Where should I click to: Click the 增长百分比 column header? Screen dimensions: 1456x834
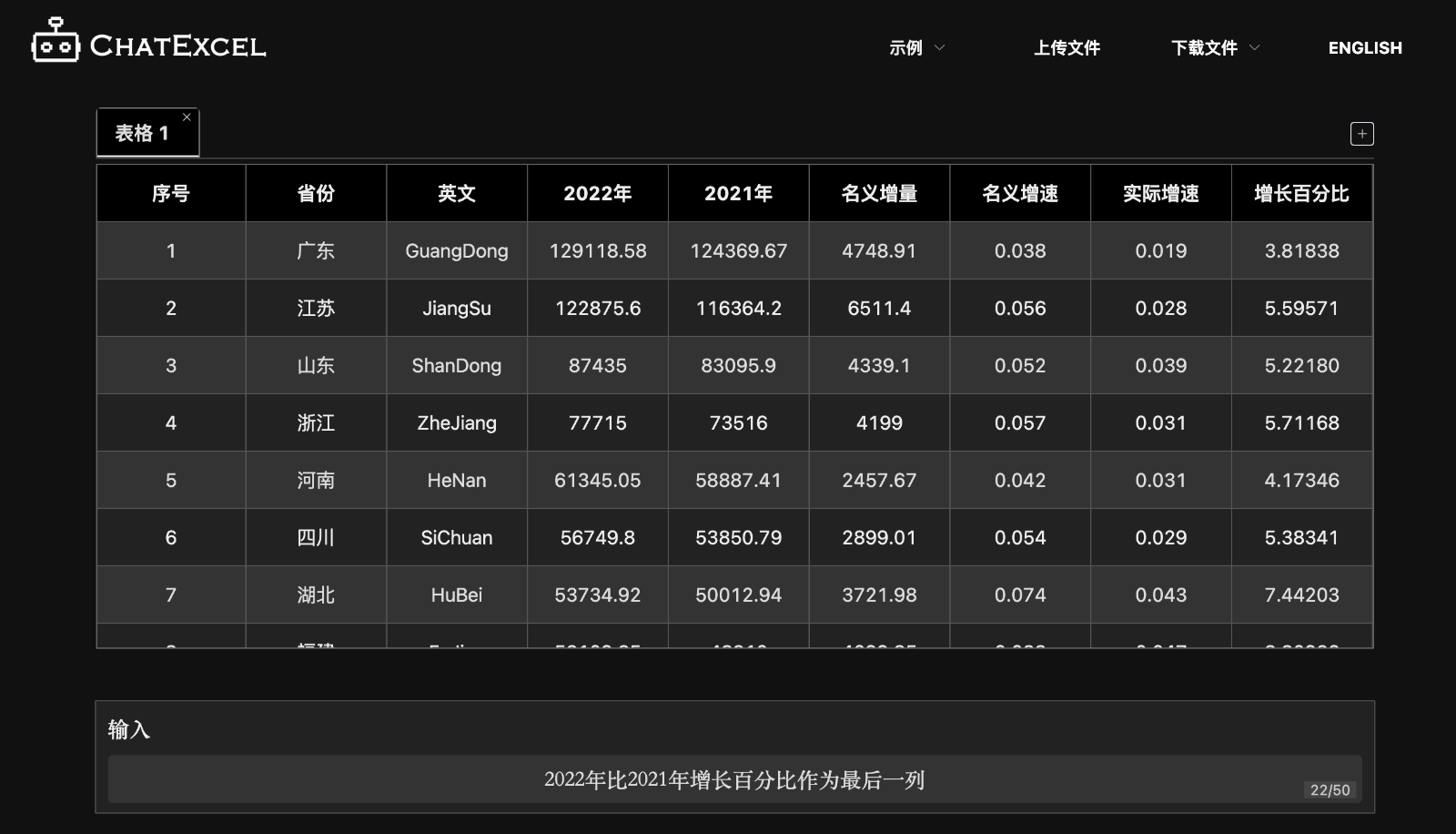(x=1302, y=192)
